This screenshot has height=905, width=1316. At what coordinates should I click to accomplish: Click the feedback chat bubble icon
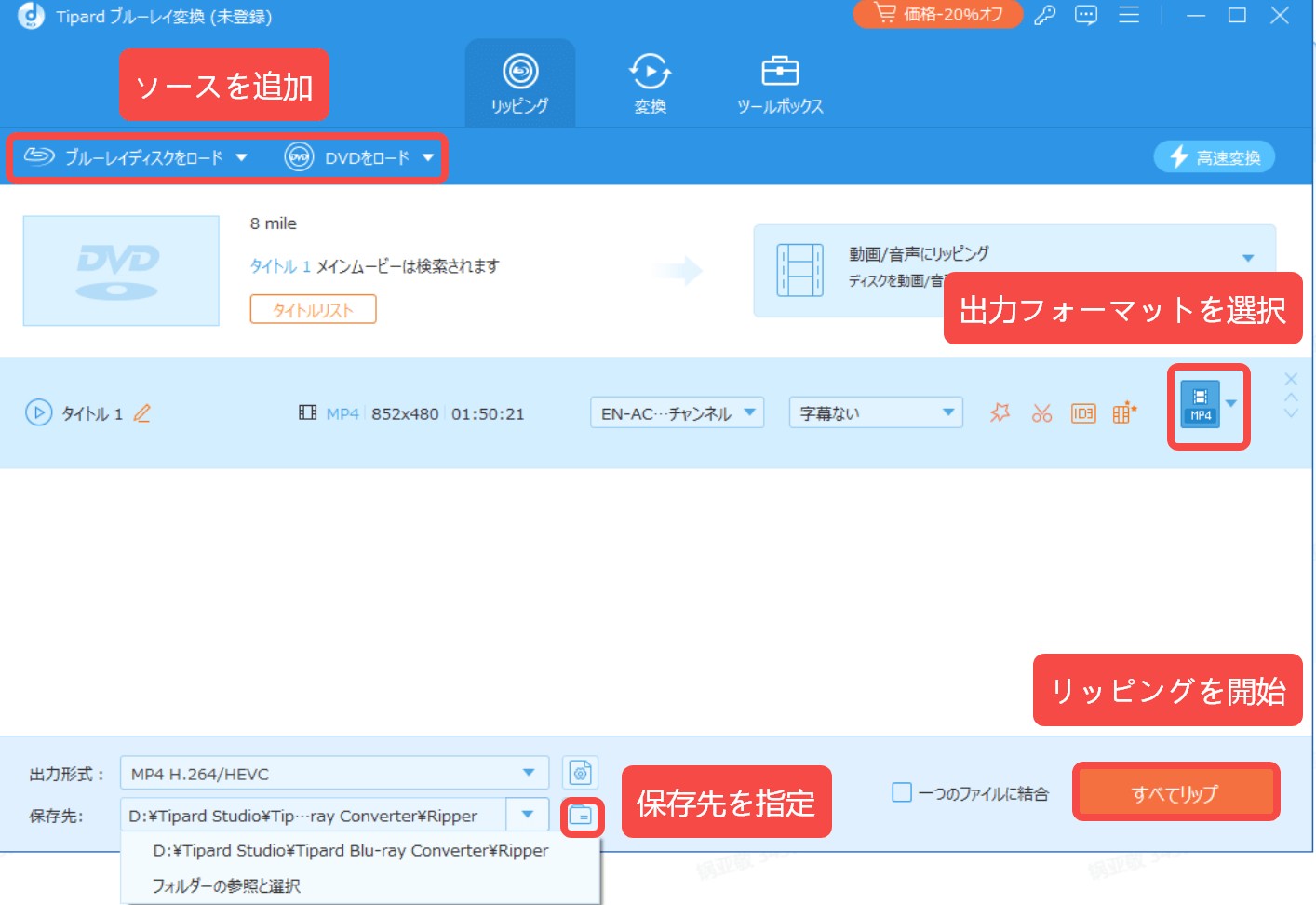1086,16
